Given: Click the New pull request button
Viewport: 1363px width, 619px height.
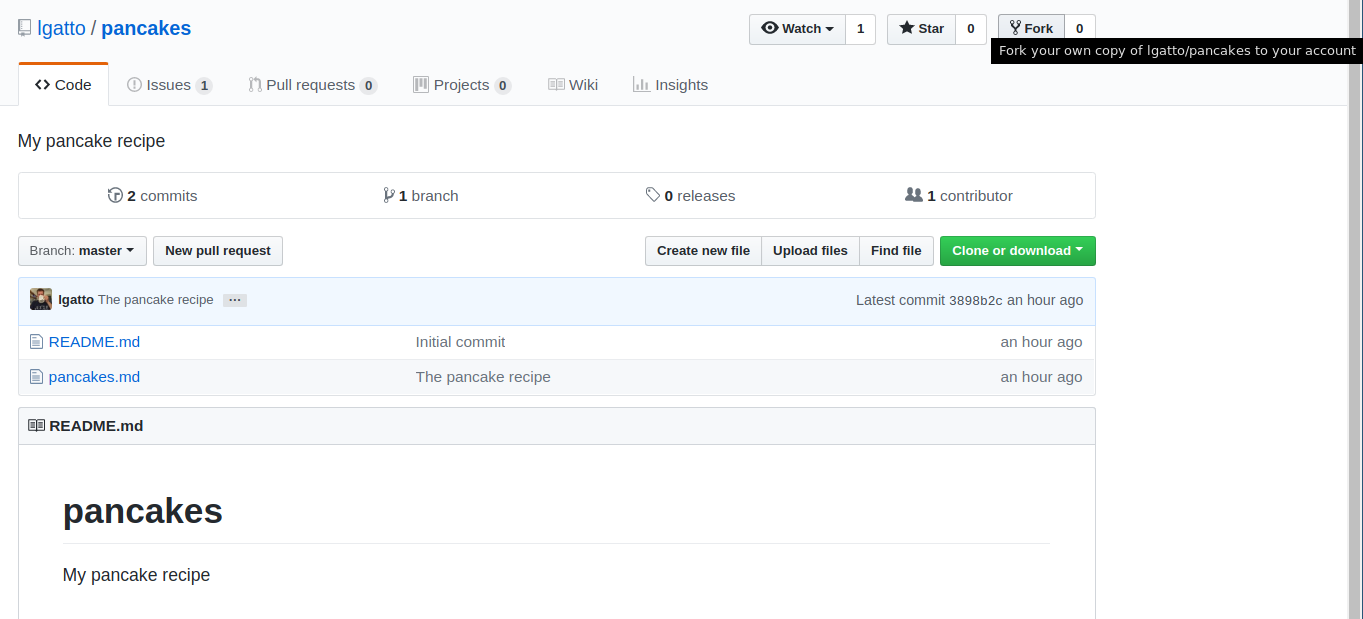Looking at the screenshot, I should (x=217, y=251).
